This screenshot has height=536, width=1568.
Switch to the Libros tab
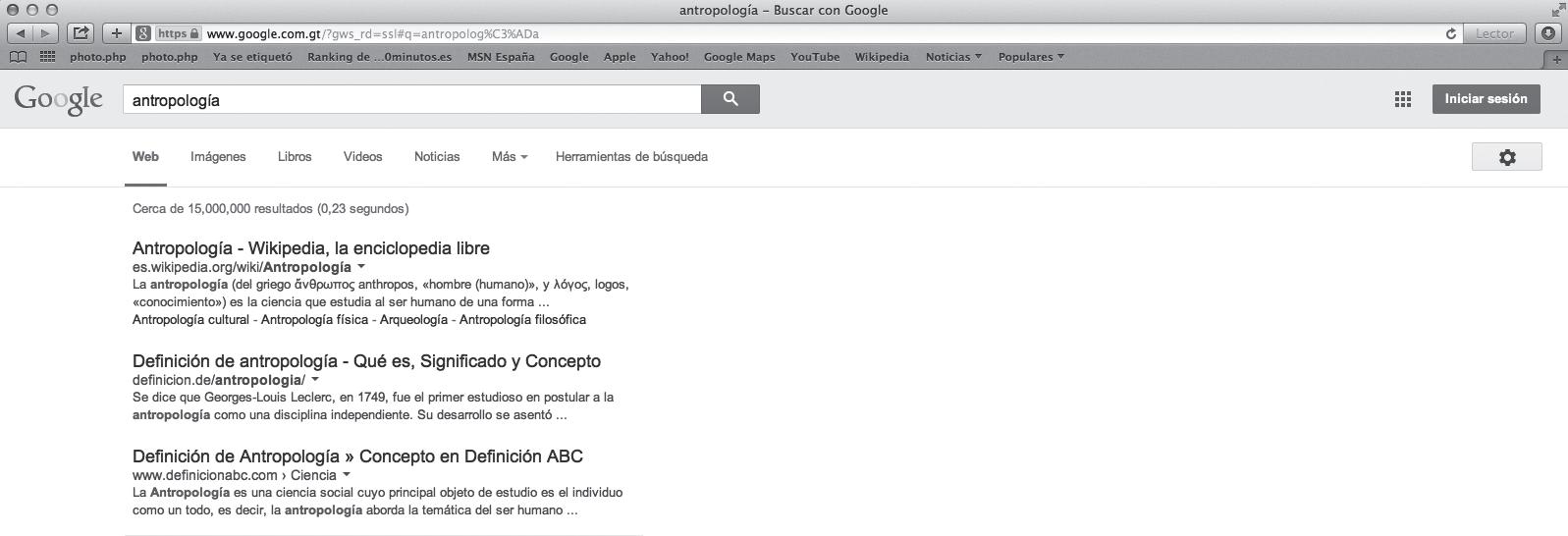(x=295, y=157)
